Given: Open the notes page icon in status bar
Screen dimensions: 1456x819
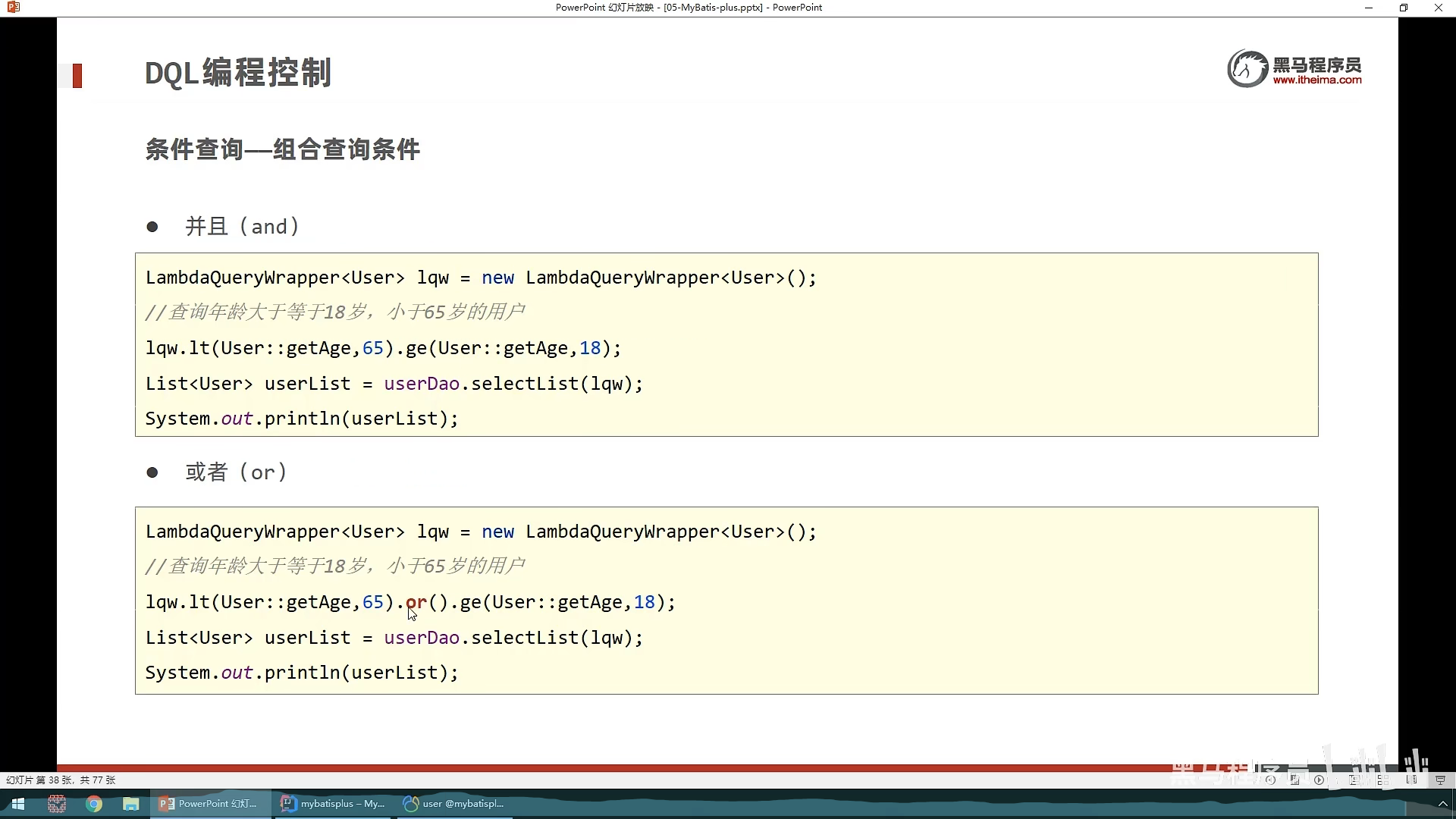Looking at the screenshot, I should click(x=1294, y=780).
